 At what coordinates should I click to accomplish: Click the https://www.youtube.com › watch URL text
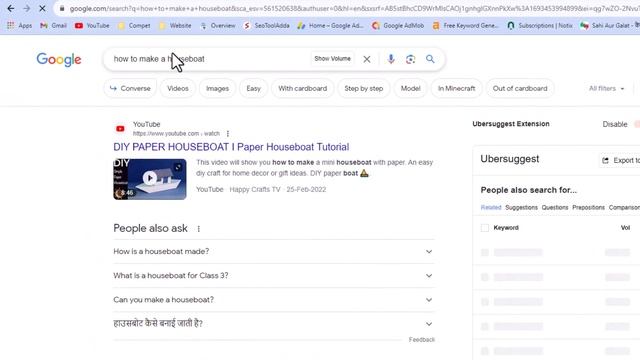[176, 133]
